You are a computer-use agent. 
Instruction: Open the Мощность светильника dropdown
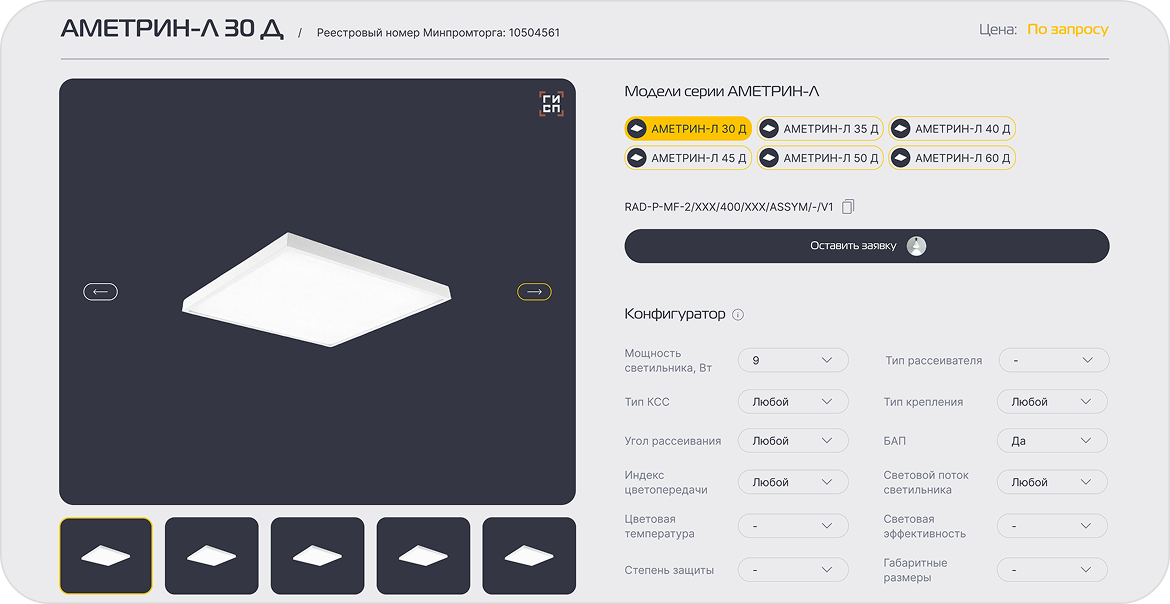tap(793, 360)
